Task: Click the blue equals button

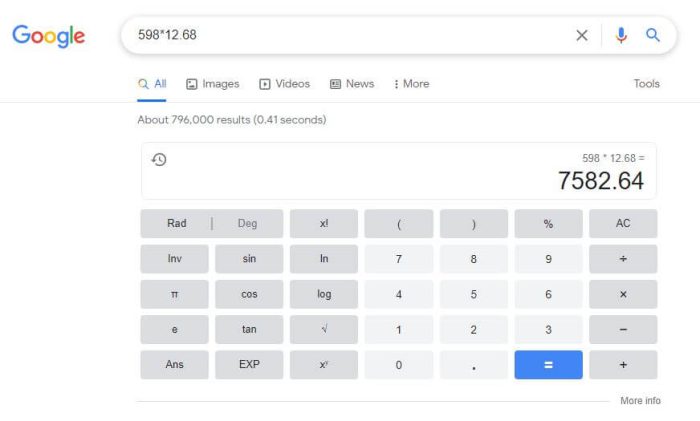Action: pyautogui.click(x=548, y=365)
